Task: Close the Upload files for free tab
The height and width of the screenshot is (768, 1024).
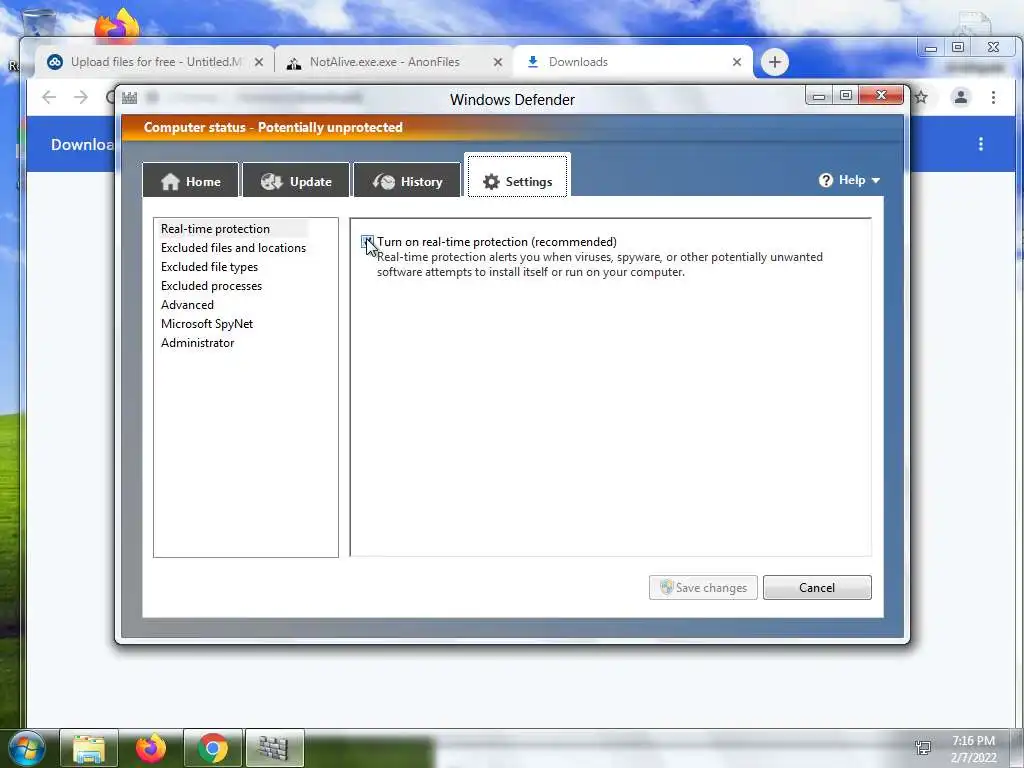Action: click(x=259, y=62)
